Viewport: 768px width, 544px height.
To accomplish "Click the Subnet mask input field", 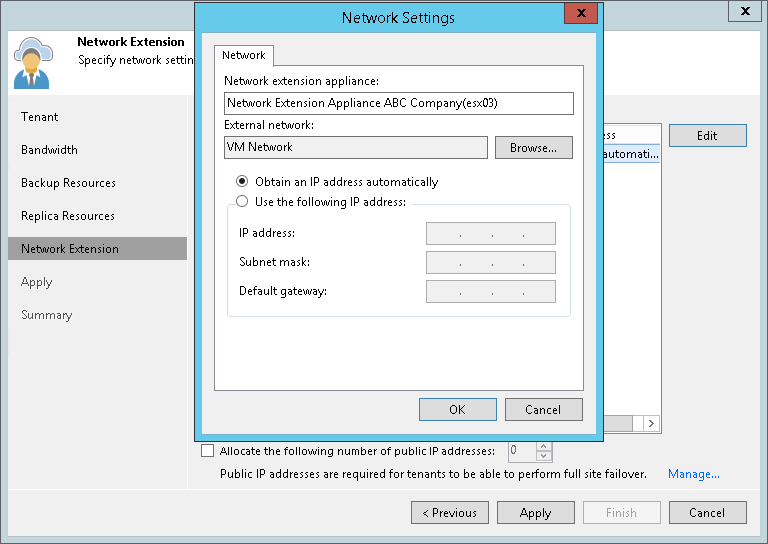I will point(491,262).
